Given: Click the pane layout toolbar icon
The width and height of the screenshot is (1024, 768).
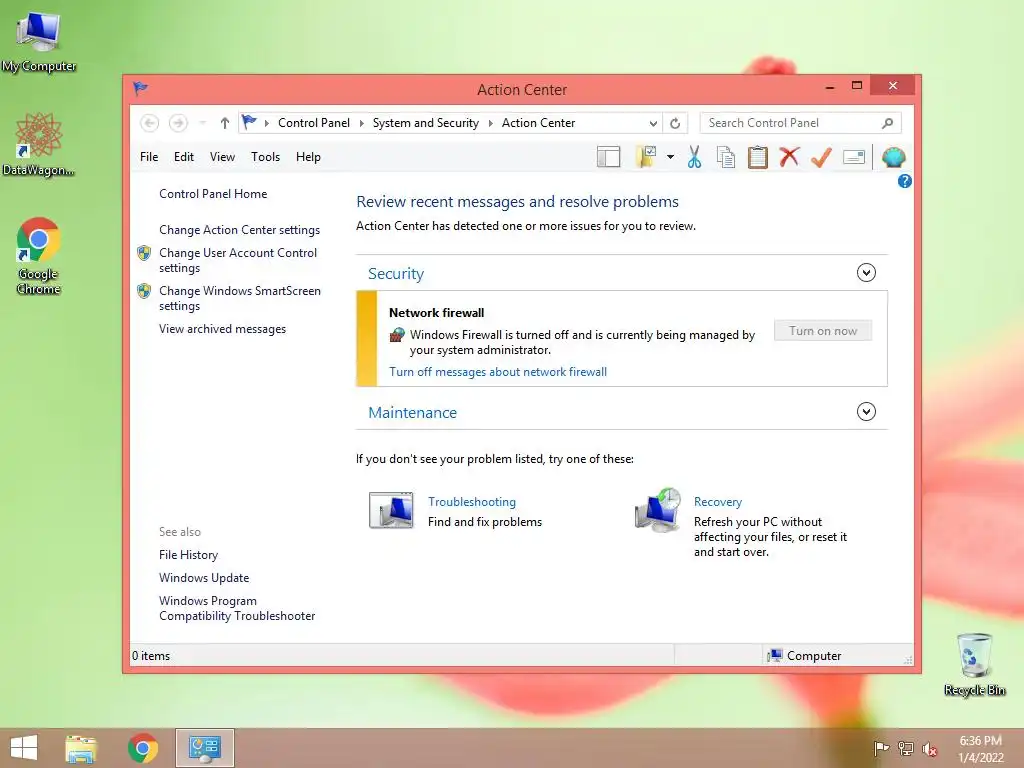Looking at the screenshot, I should (608, 157).
